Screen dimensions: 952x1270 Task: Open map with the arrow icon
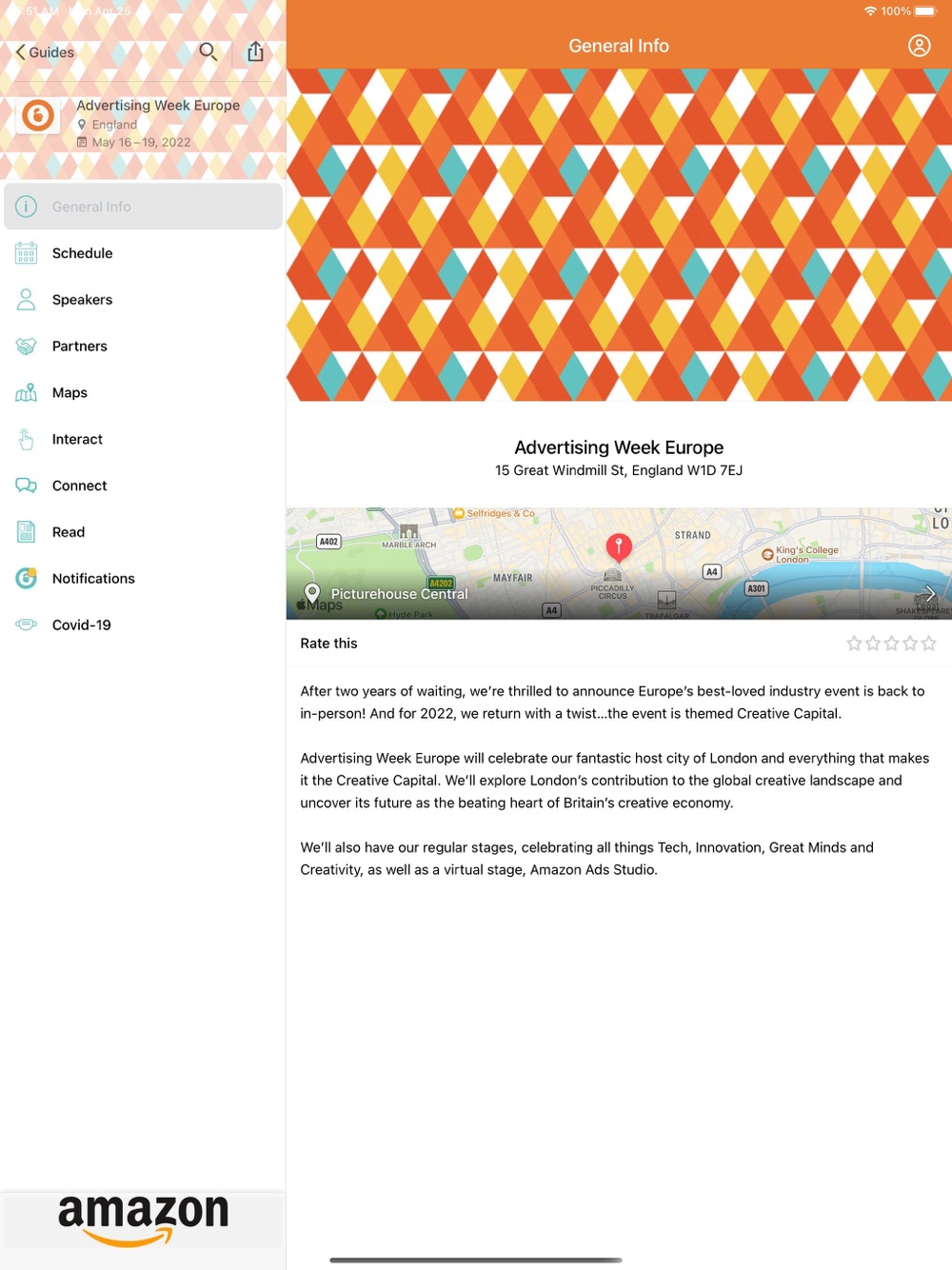click(x=929, y=593)
